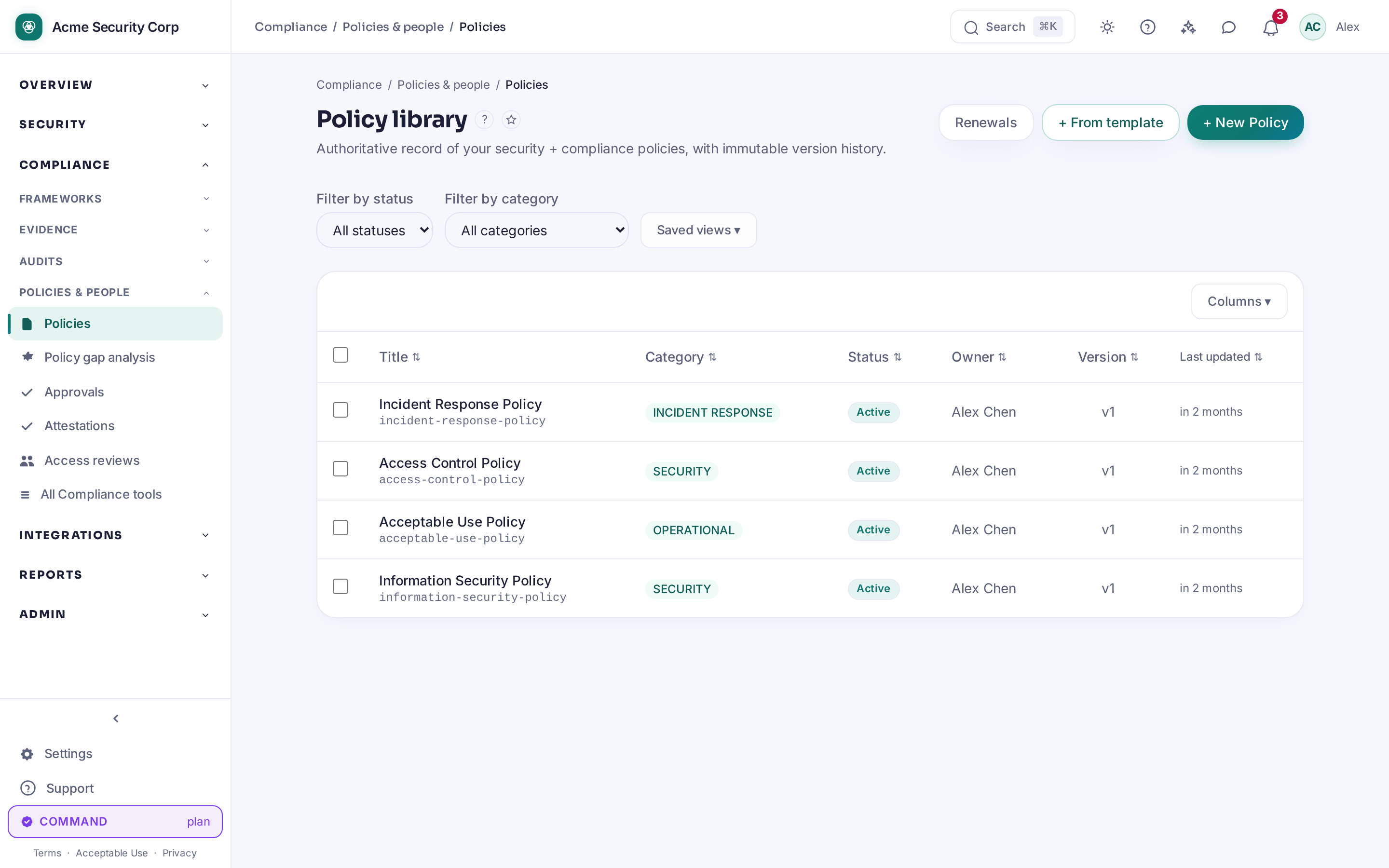Image resolution: width=1389 pixels, height=868 pixels.
Task: Tick the select-all checkbox in table header
Action: [340, 355]
